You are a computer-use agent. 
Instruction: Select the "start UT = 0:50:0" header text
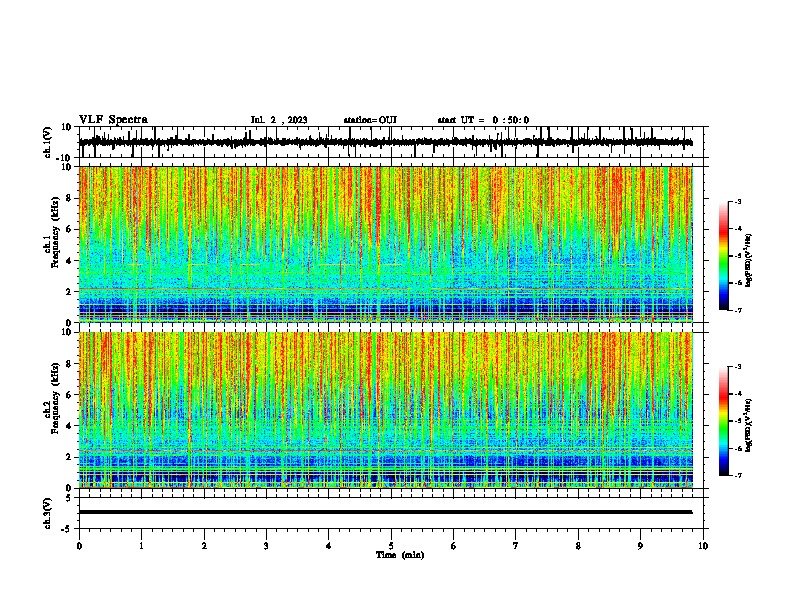[483, 120]
